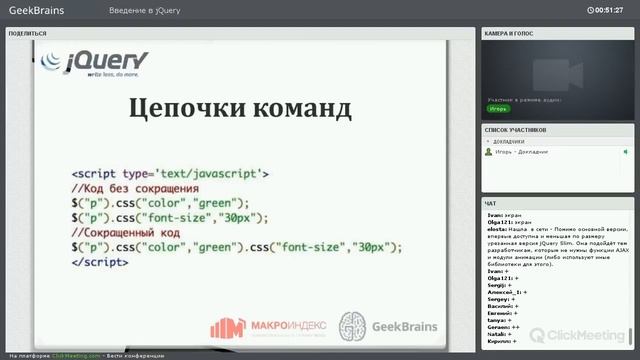Screen dimensions: 640x360
Task: Click the comment //Сокращенный код
Action: point(126,233)
